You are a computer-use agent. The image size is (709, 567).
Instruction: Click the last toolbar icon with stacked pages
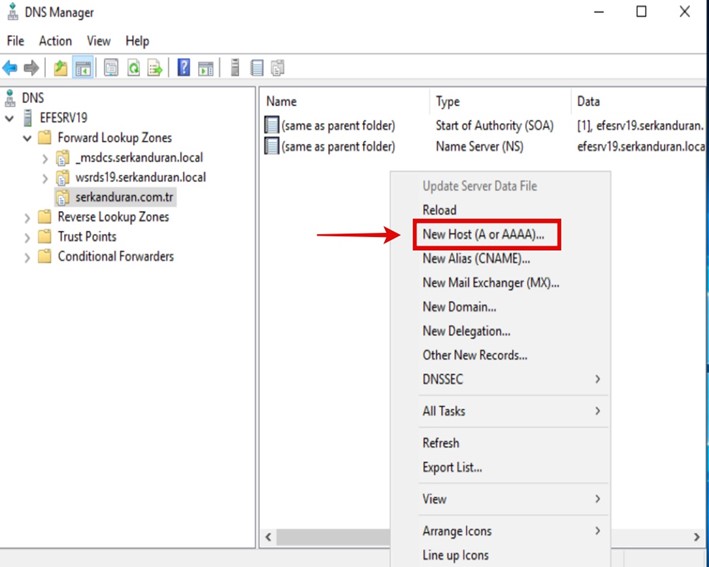(278, 68)
